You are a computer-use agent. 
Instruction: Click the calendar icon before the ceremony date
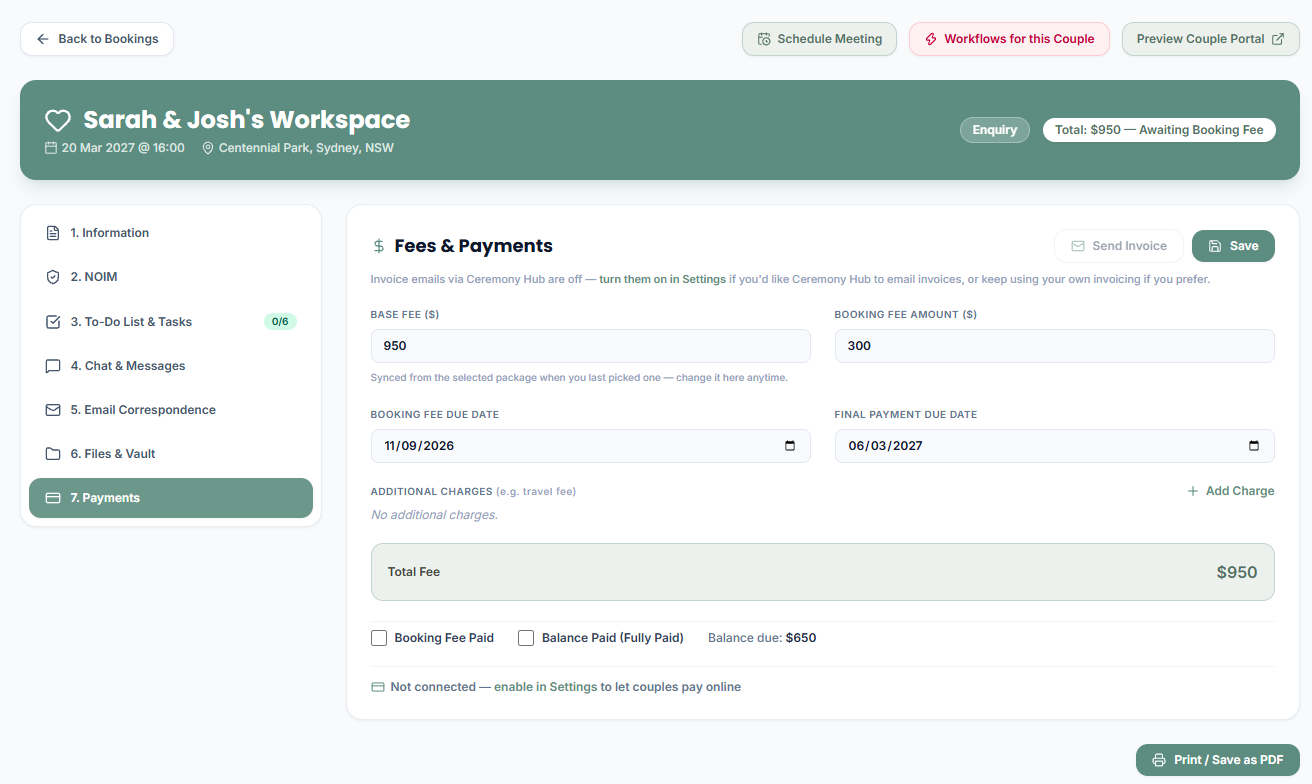pyautogui.click(x=51, y=148)
